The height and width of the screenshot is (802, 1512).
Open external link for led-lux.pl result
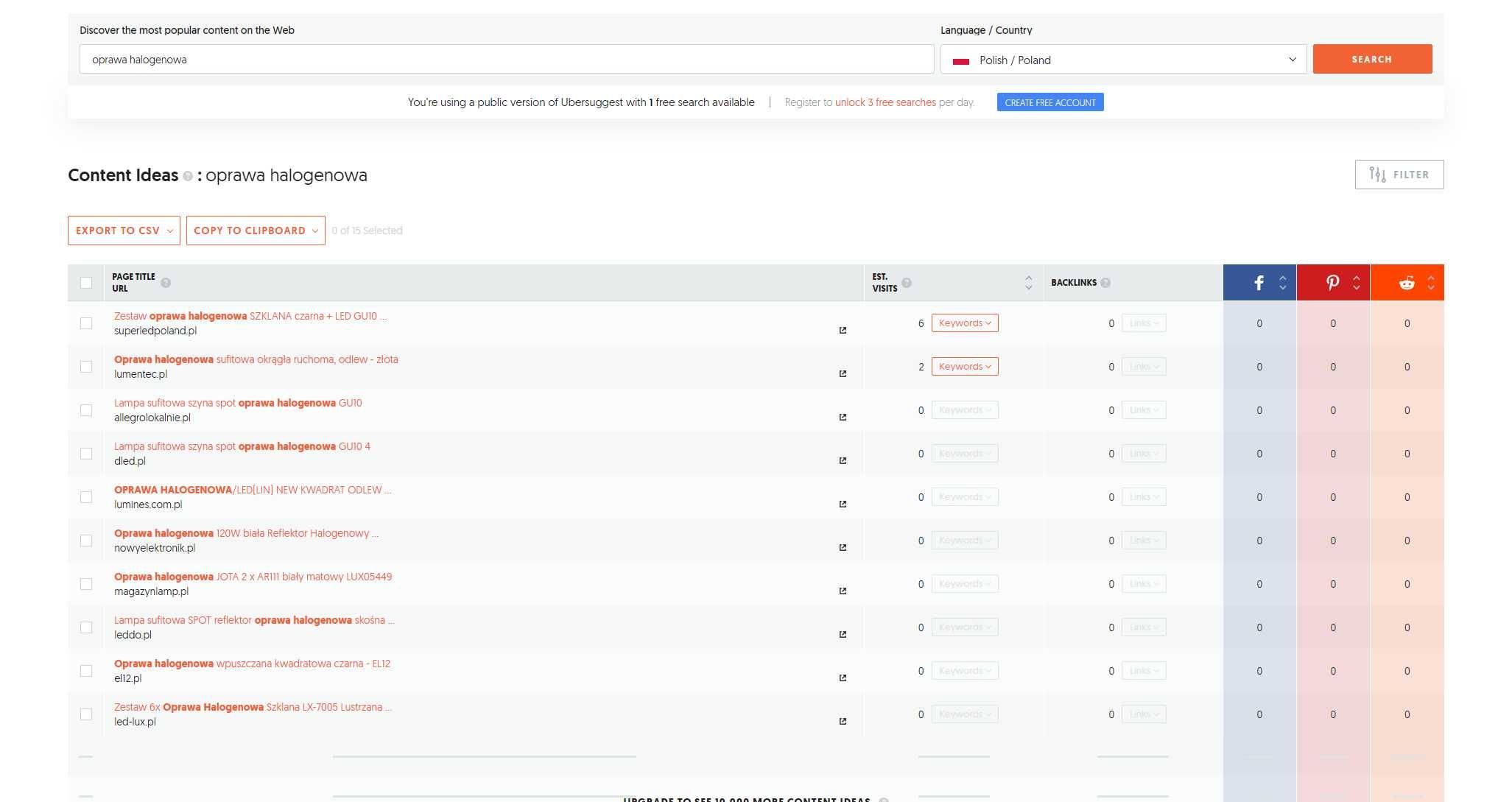tap(843, 722)
